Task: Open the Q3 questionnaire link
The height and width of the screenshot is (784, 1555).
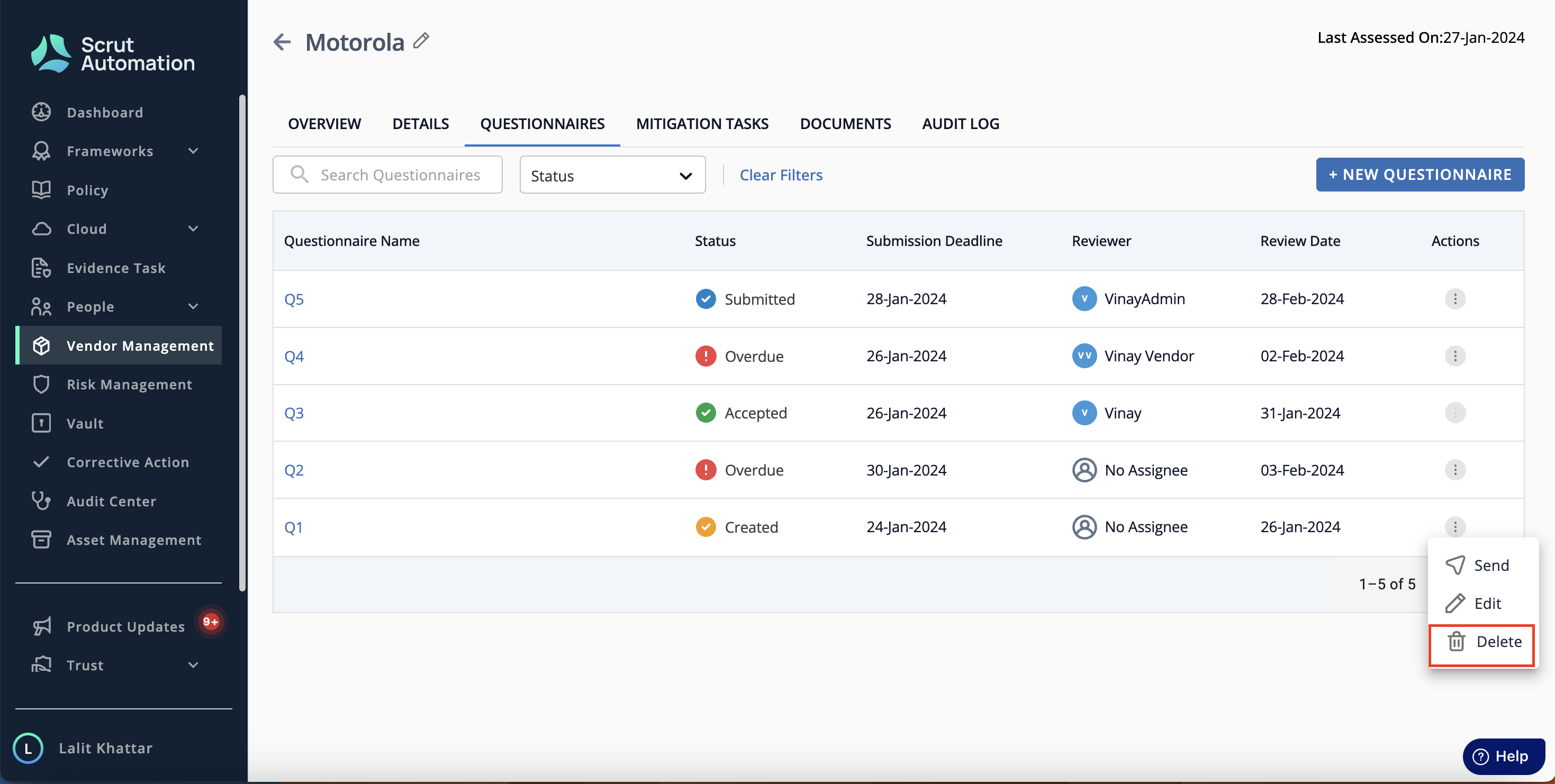Action: 294,413
